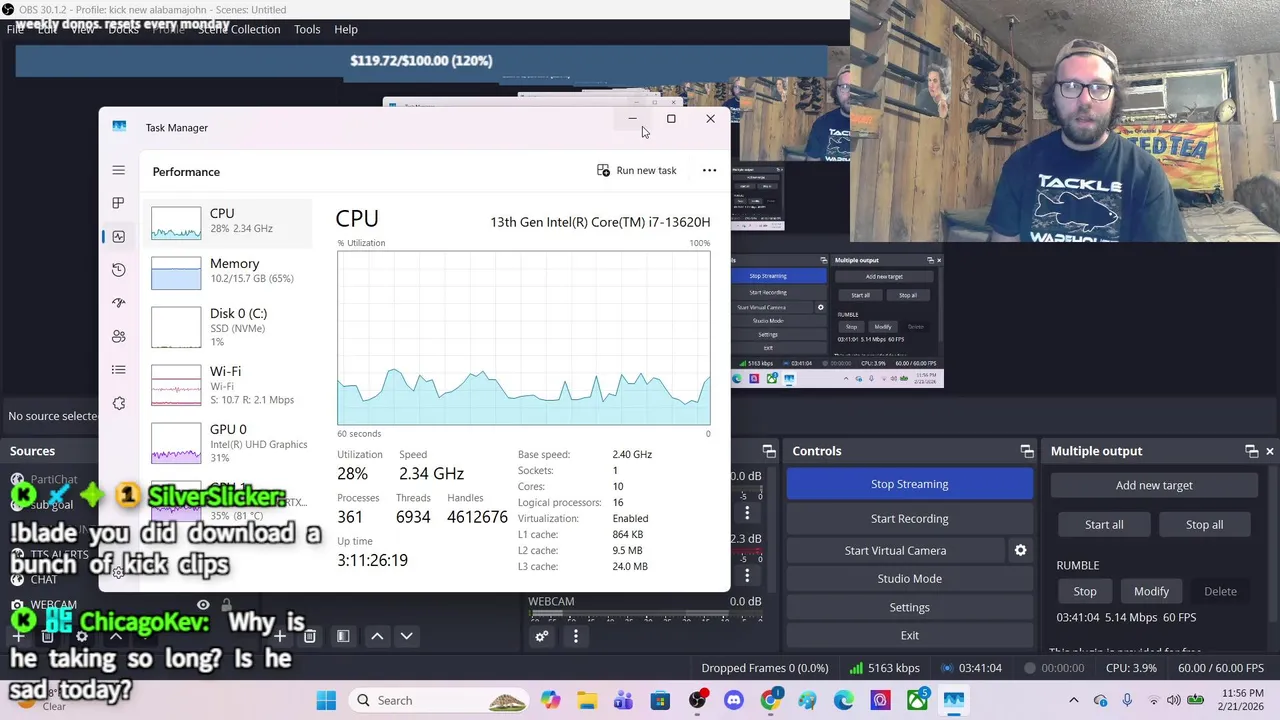Open Windows Start menu

point(326,700)
